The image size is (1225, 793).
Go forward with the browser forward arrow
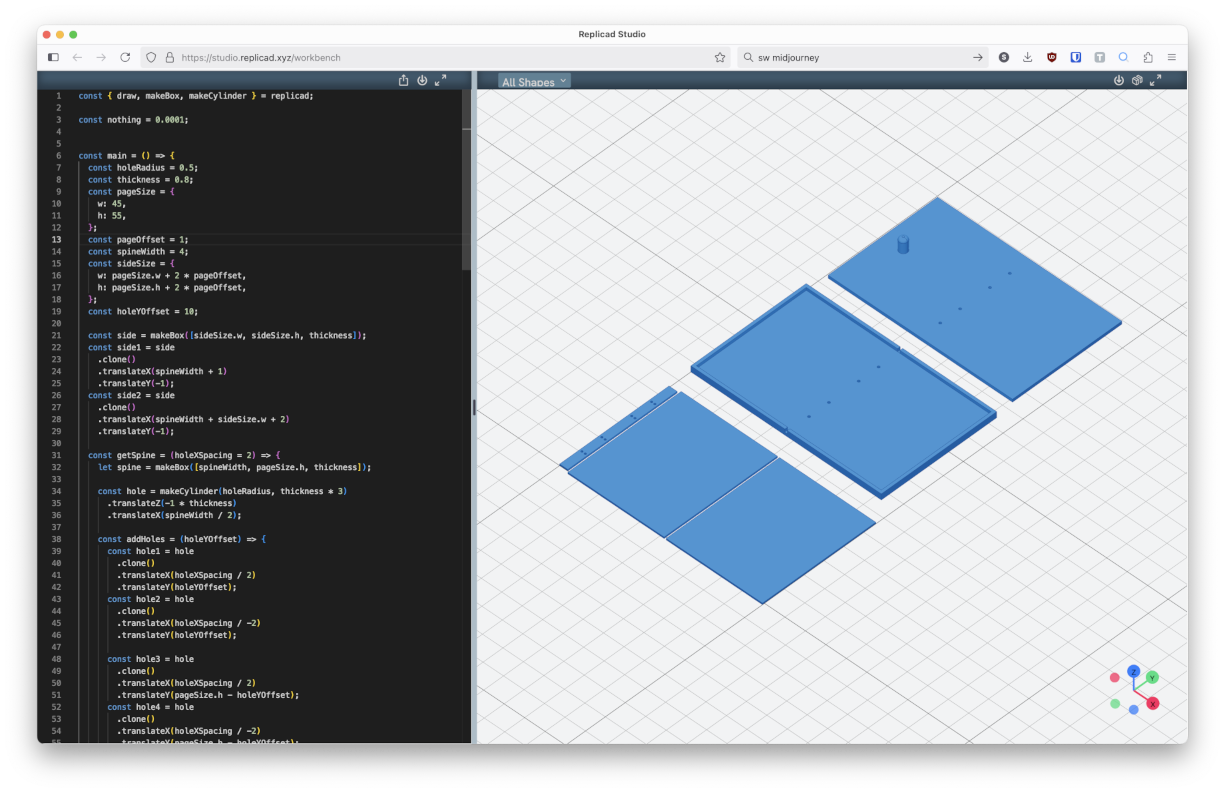(x=101, y=58)
